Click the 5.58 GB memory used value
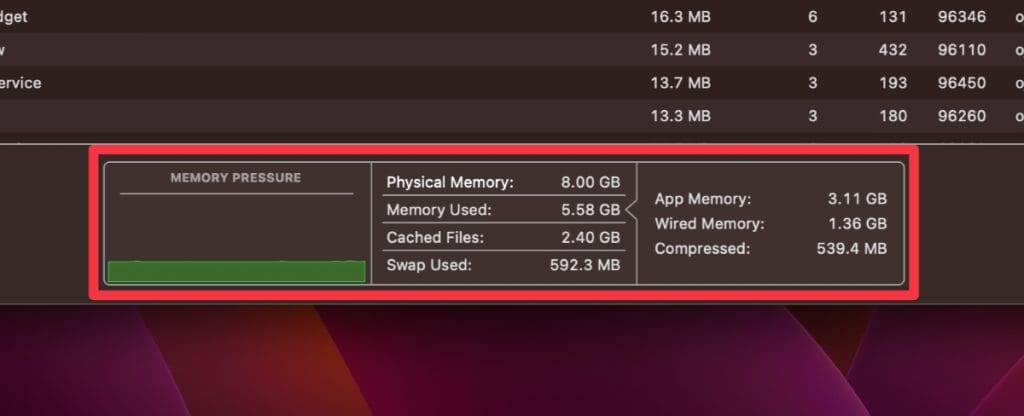 590,210
